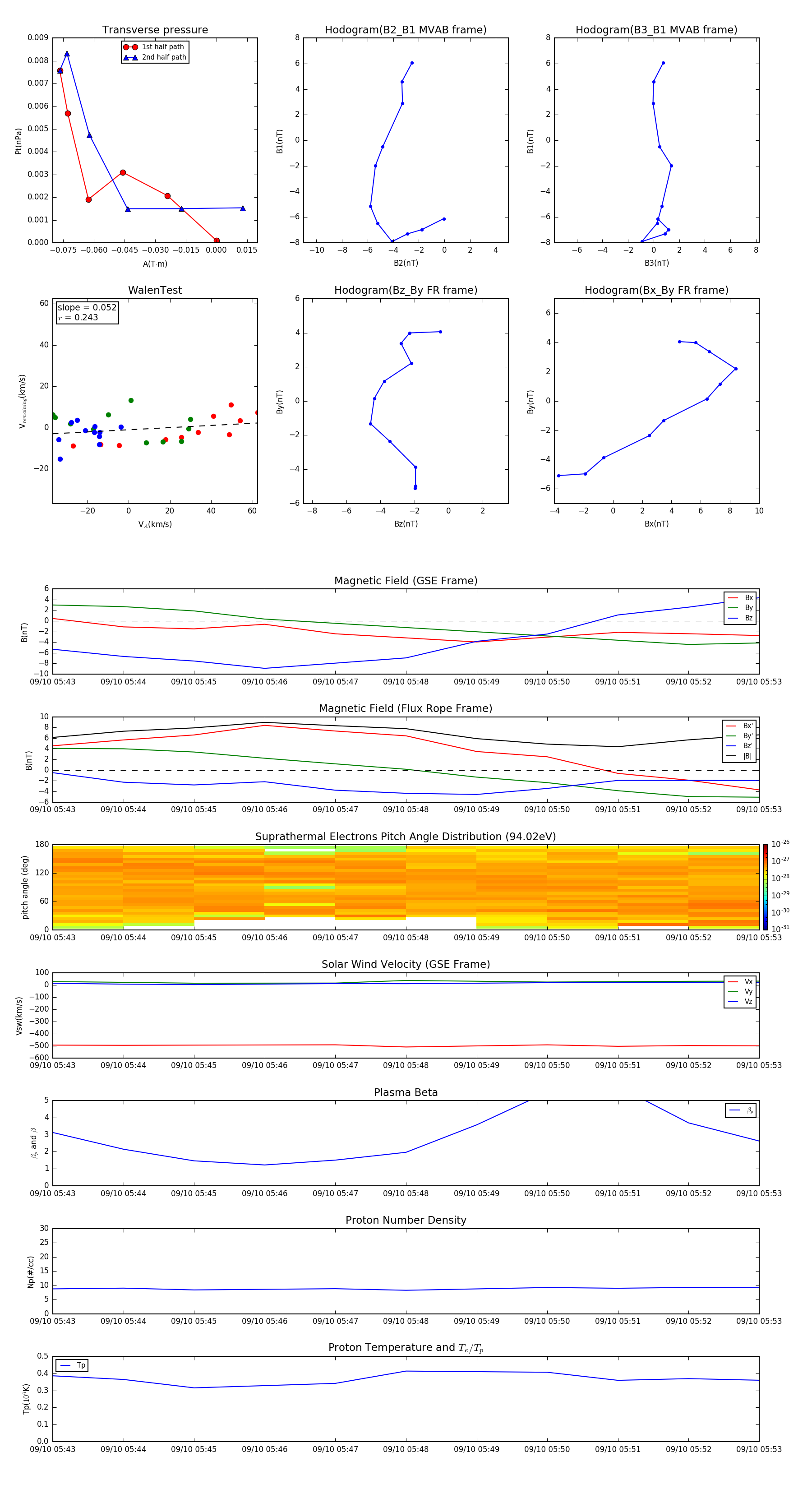Click the "Hodogram(Bx_By FR frame)" title
The width and height of the screenshot is (812, 1489).
[656, 290]
